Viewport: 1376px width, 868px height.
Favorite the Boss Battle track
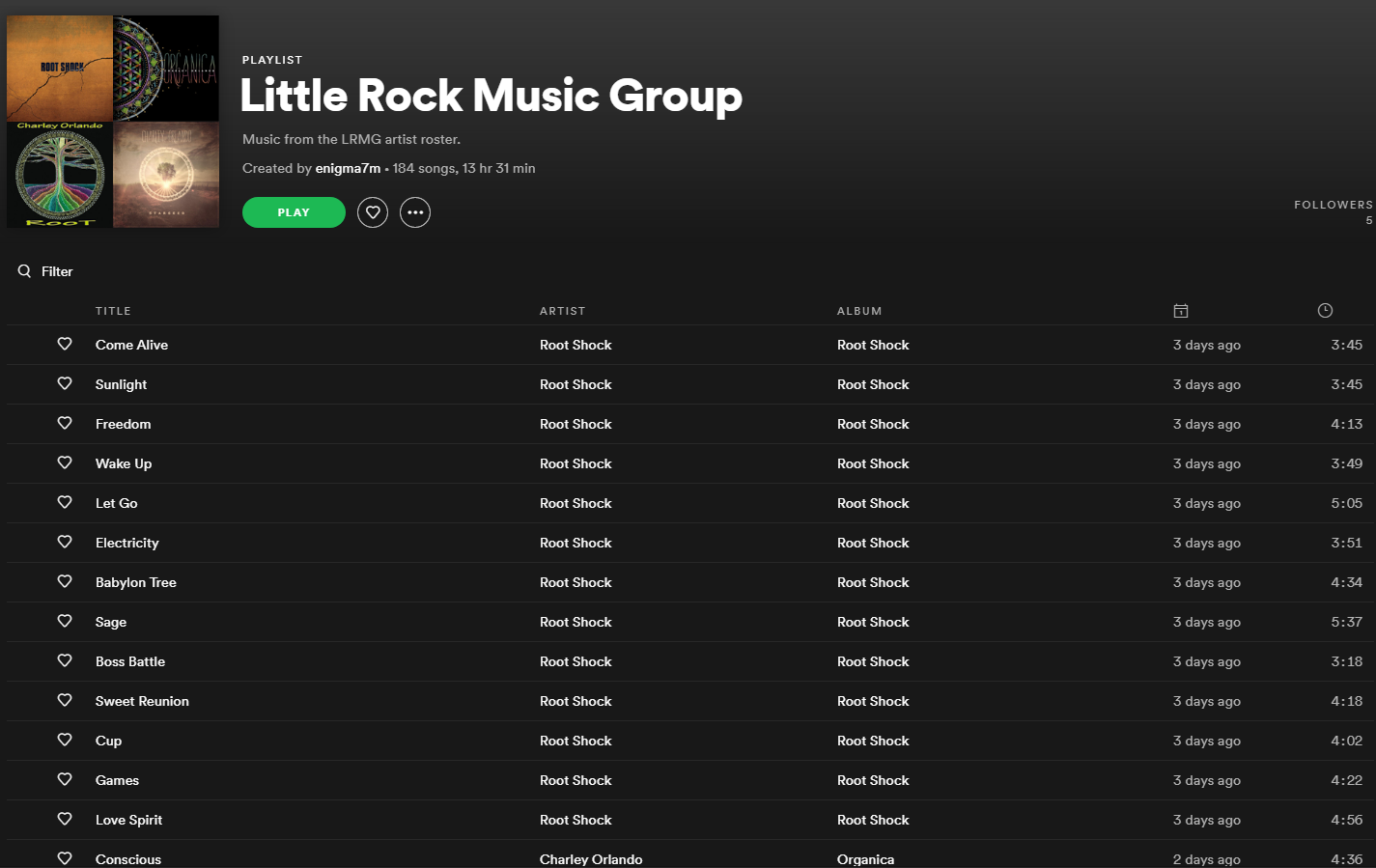point(65,660)
